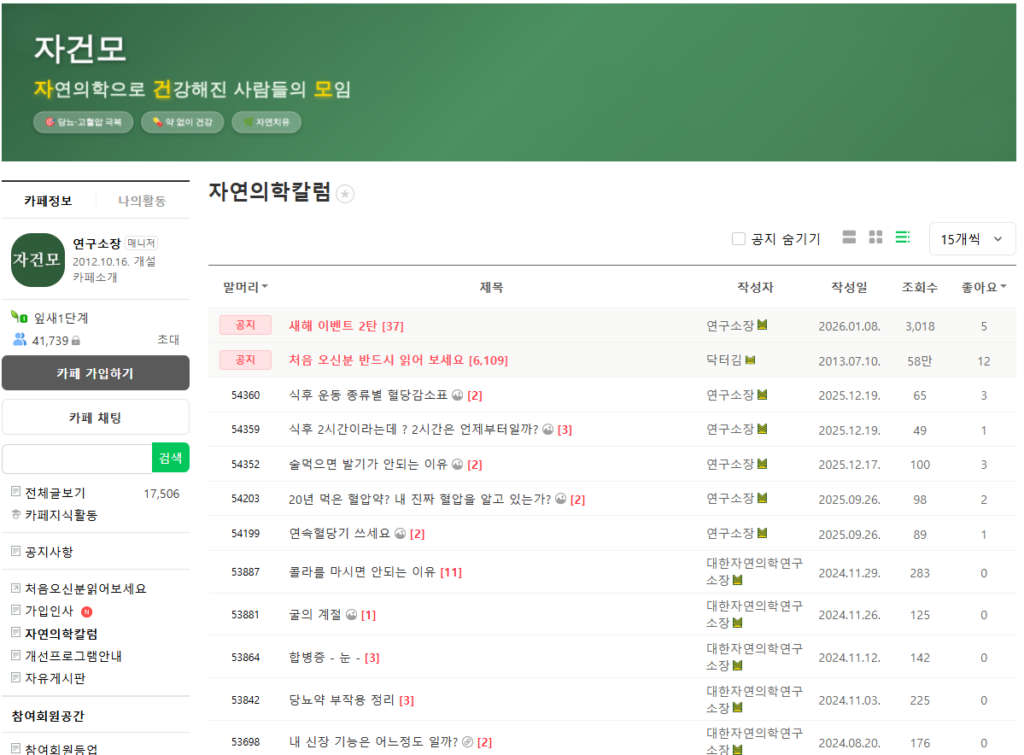
Task: Click the blue members icon by 41,739
Action: (19, 340)
